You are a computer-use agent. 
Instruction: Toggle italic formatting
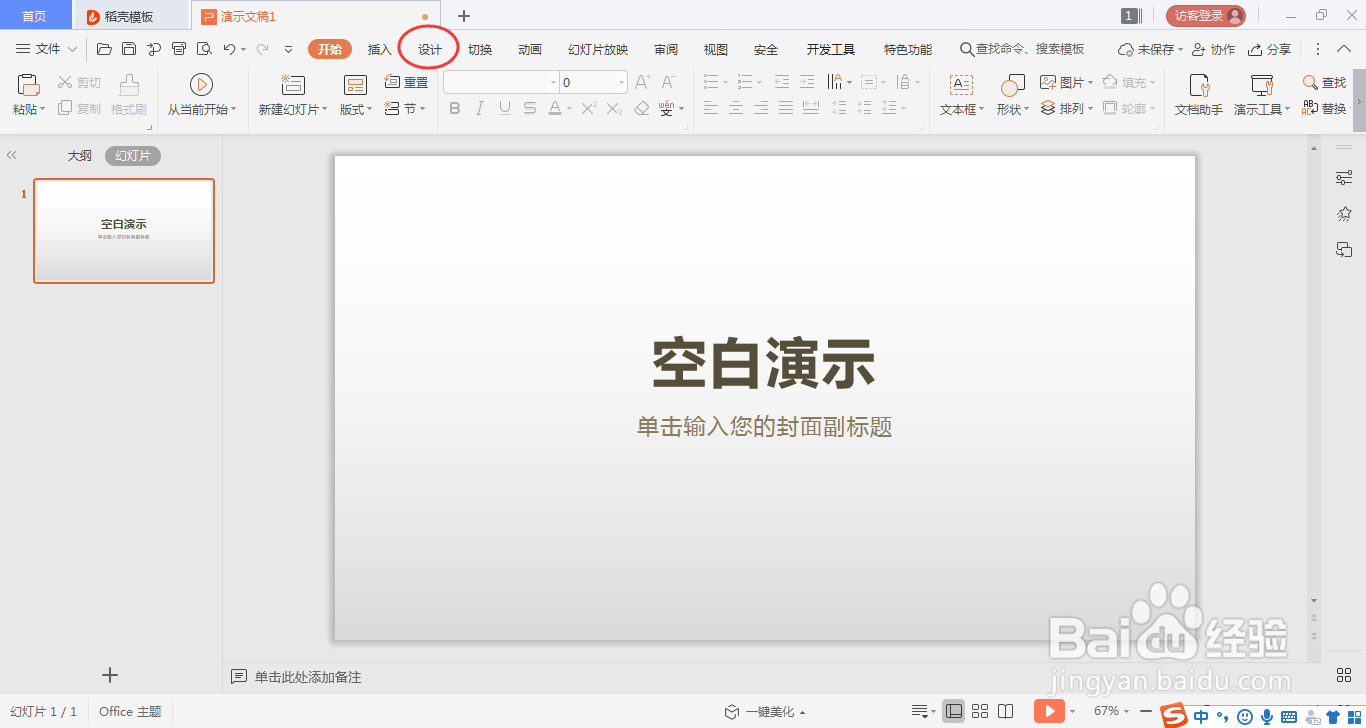[x=479, y=107]
